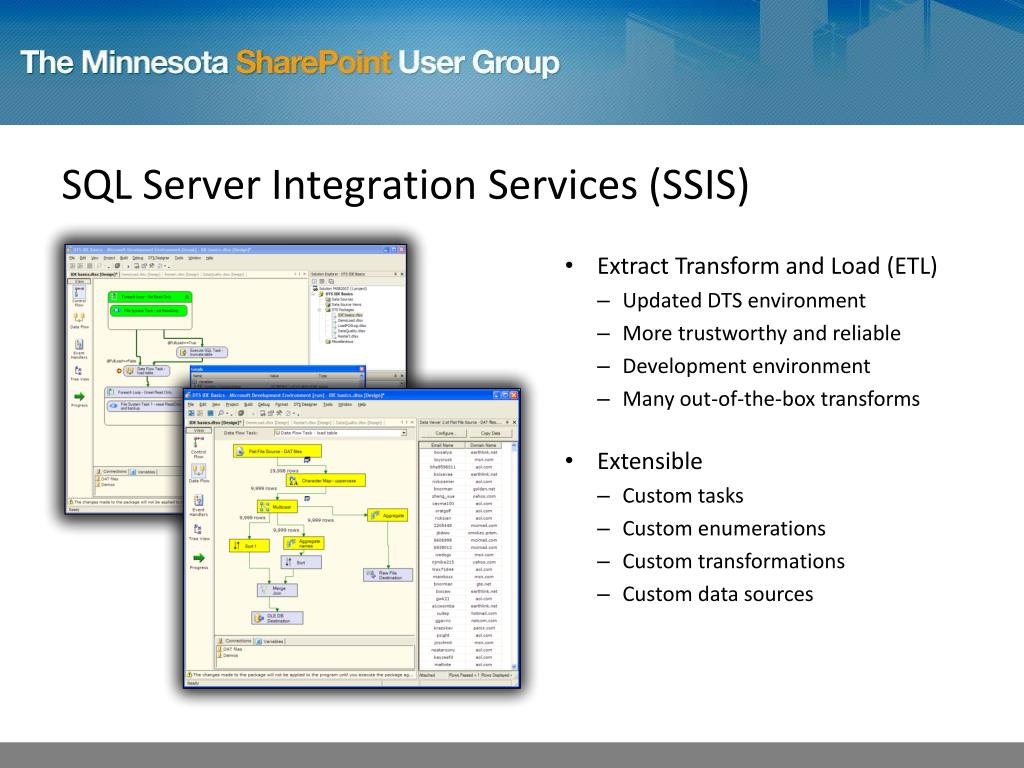Select the Multicast transform node
Screen dimensions: 1024x768
pos(278,507)
